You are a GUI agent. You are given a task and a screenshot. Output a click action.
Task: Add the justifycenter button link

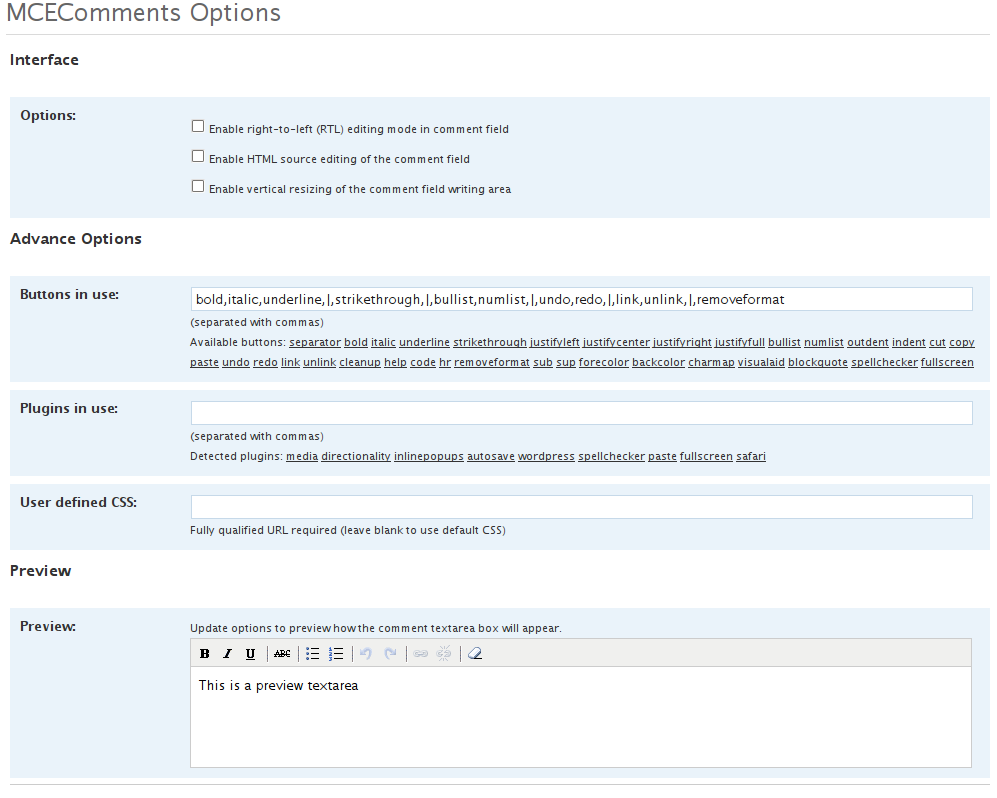[616, 342]
